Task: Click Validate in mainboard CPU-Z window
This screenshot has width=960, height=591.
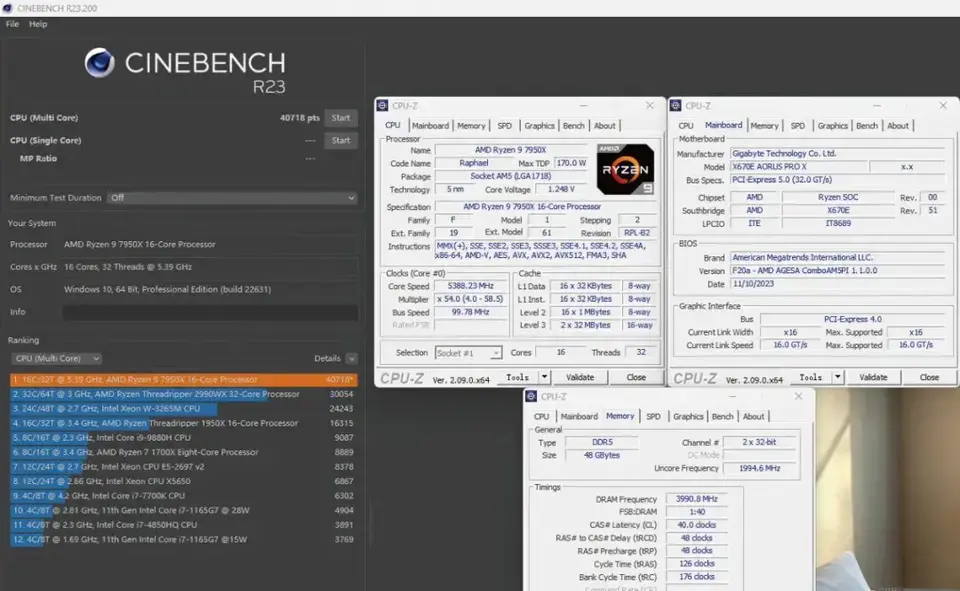Action: (x=873, y=377)
